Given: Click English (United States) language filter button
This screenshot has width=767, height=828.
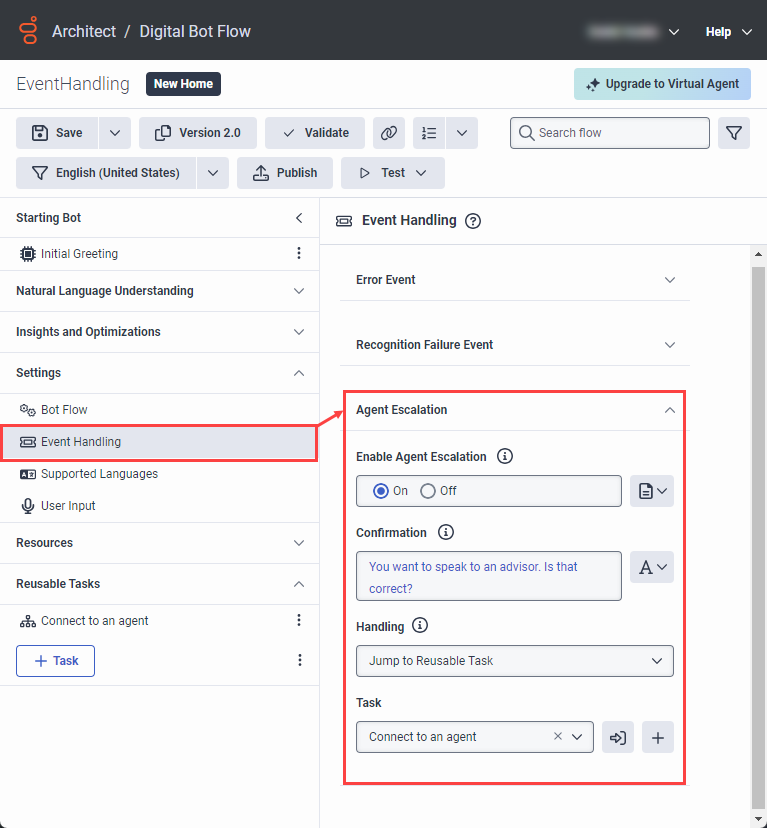Looking at the screenshot, I should 106,173.
